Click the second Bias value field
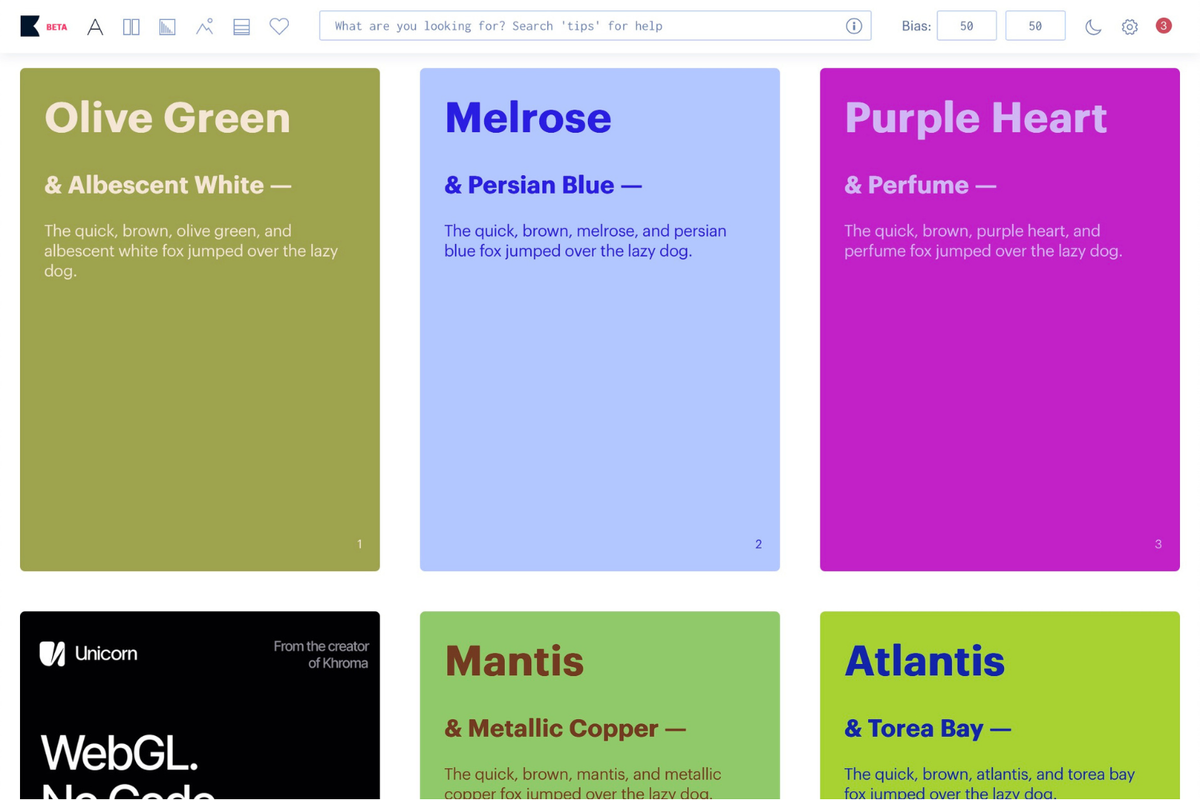The image size is (1200, 800). pos(1035,26)
